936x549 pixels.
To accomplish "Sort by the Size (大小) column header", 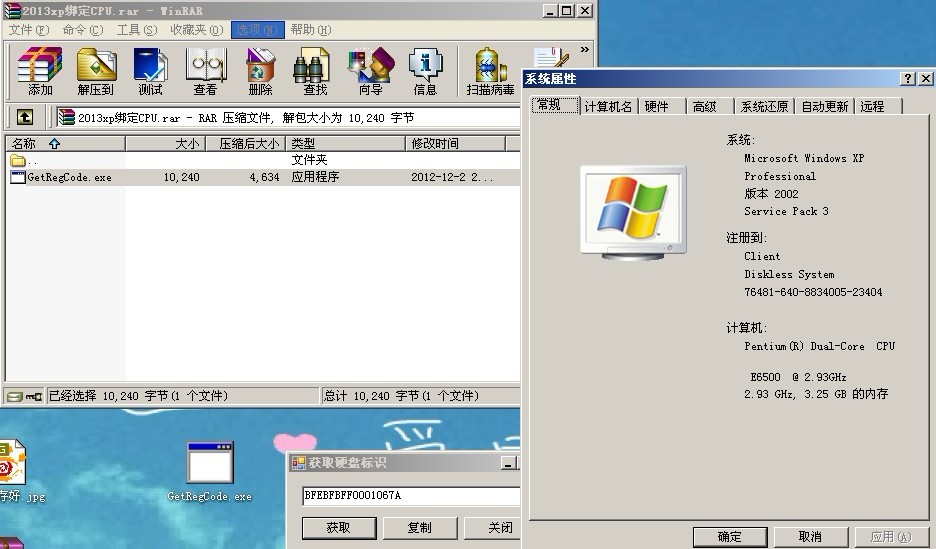I will click(x=165, y=143).
